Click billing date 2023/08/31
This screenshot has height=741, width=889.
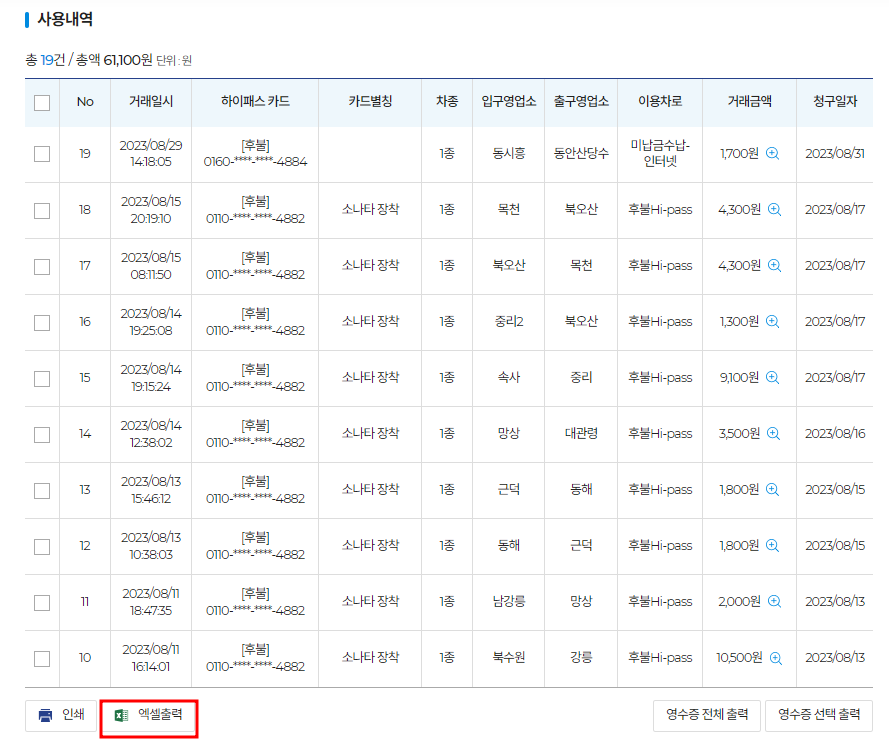point(835,153)
